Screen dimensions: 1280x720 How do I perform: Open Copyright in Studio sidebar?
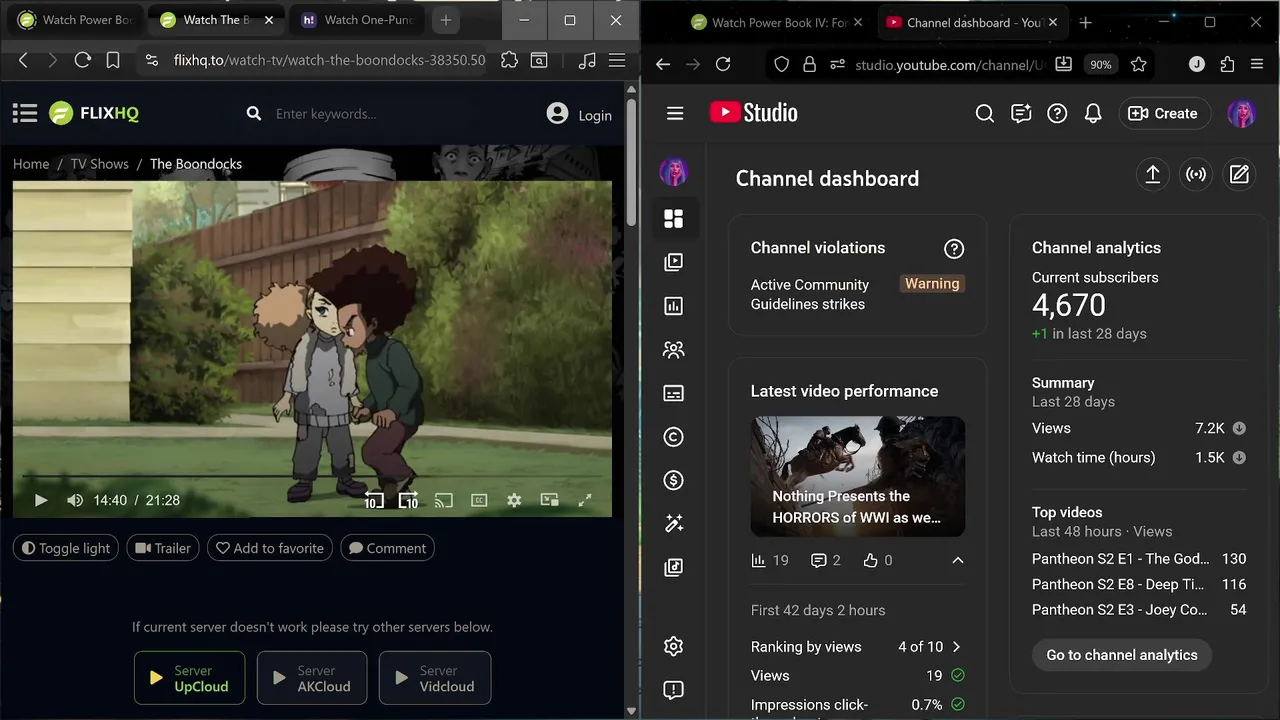click(x=674, y=437)
